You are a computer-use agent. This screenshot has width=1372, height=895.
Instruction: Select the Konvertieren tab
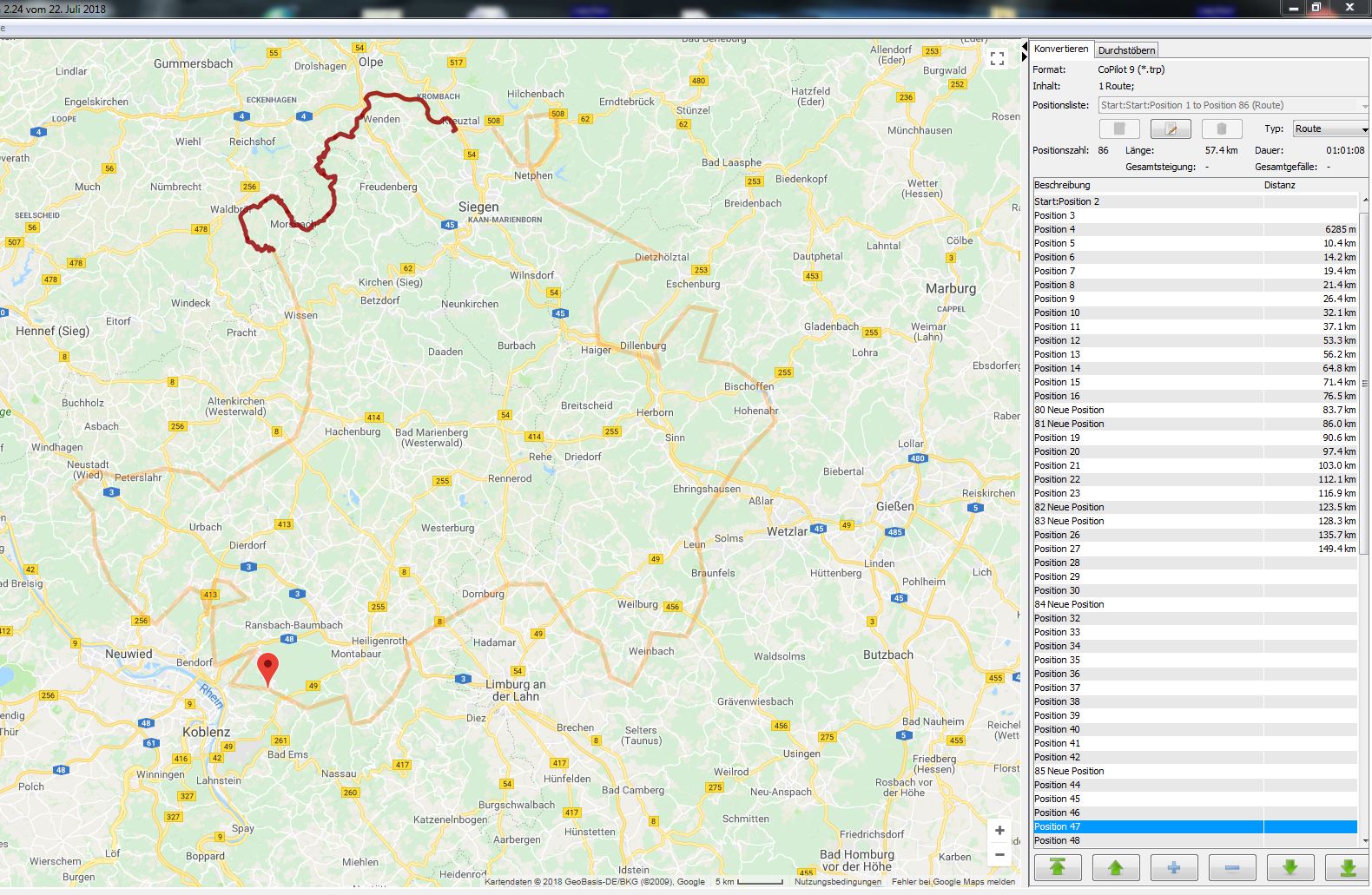coord(1060,49)
